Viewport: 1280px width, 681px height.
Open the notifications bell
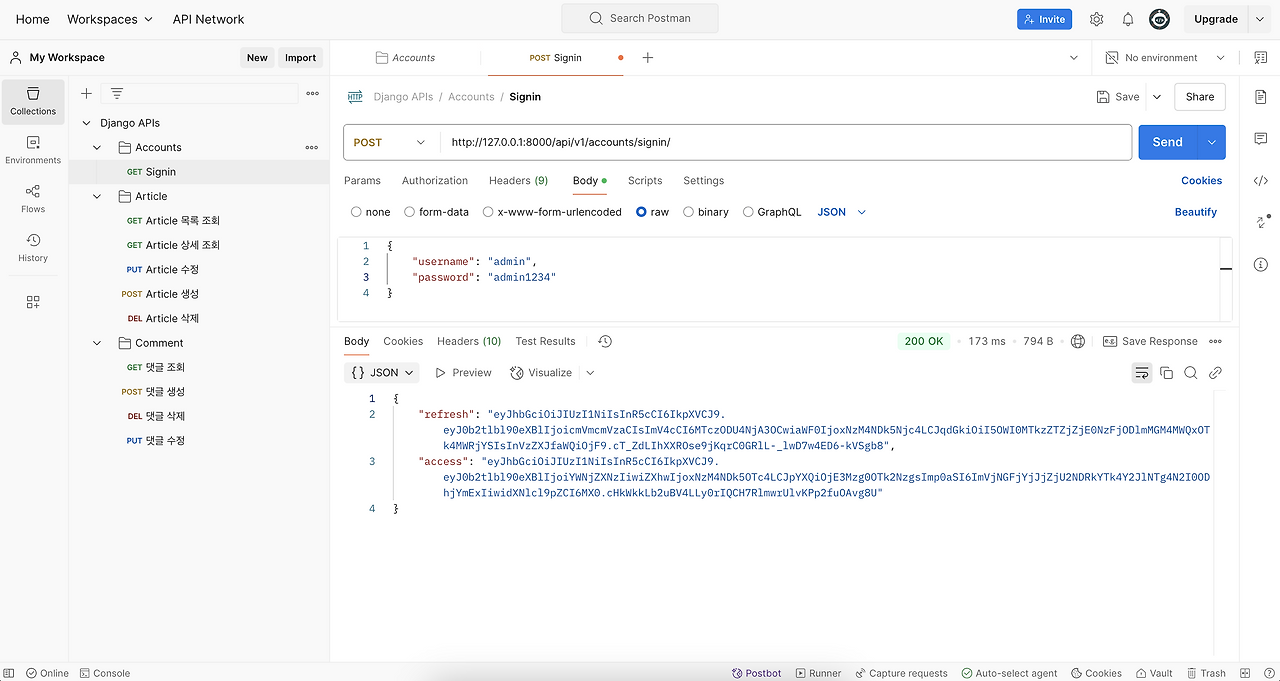[1128, 19]
